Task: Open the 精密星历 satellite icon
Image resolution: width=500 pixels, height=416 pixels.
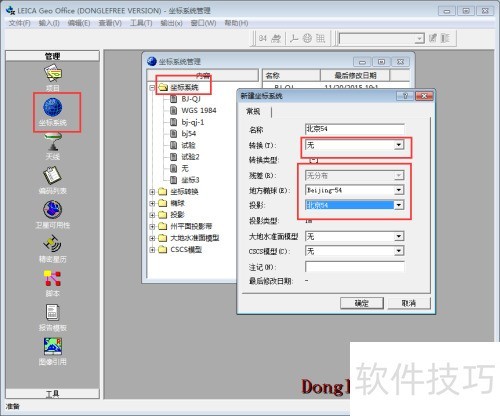Action: (x=53, y=244)
